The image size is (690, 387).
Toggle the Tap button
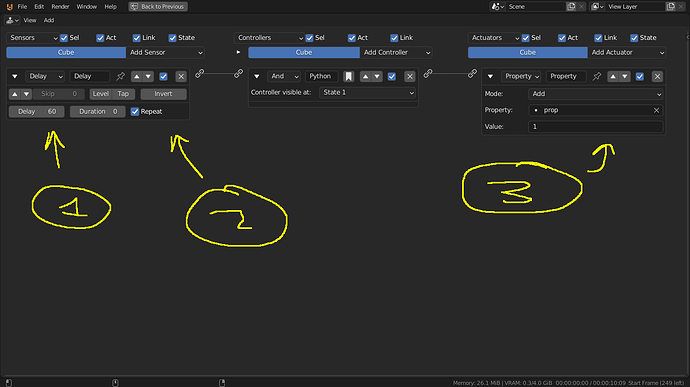click(x=123, y=94)
